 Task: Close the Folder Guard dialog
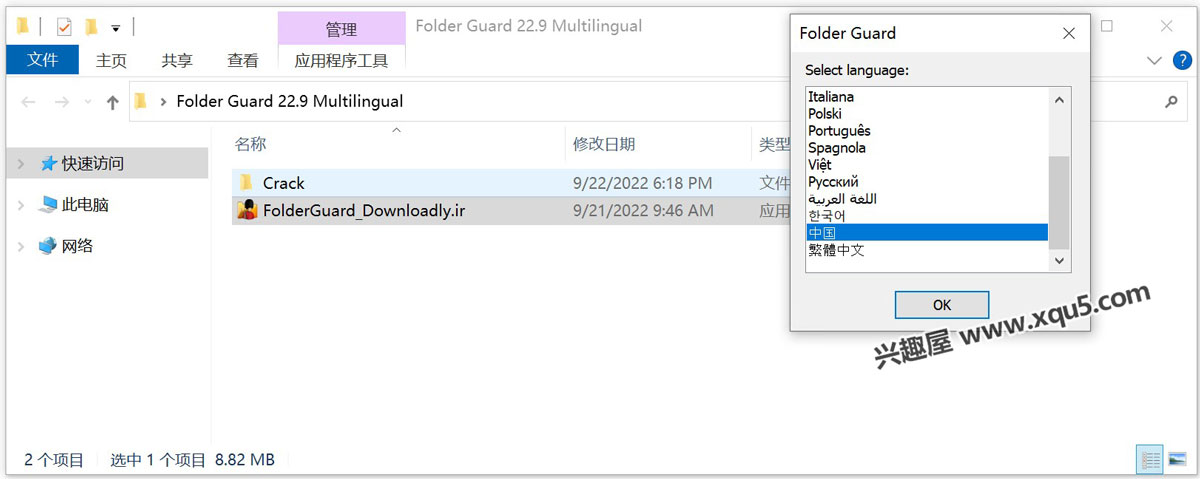1069,33
